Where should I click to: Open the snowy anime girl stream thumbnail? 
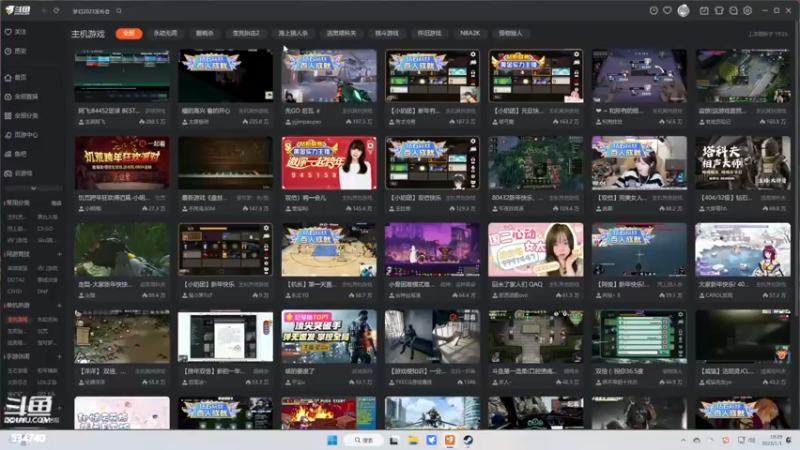pyautogui.click(x=743, y=249)
